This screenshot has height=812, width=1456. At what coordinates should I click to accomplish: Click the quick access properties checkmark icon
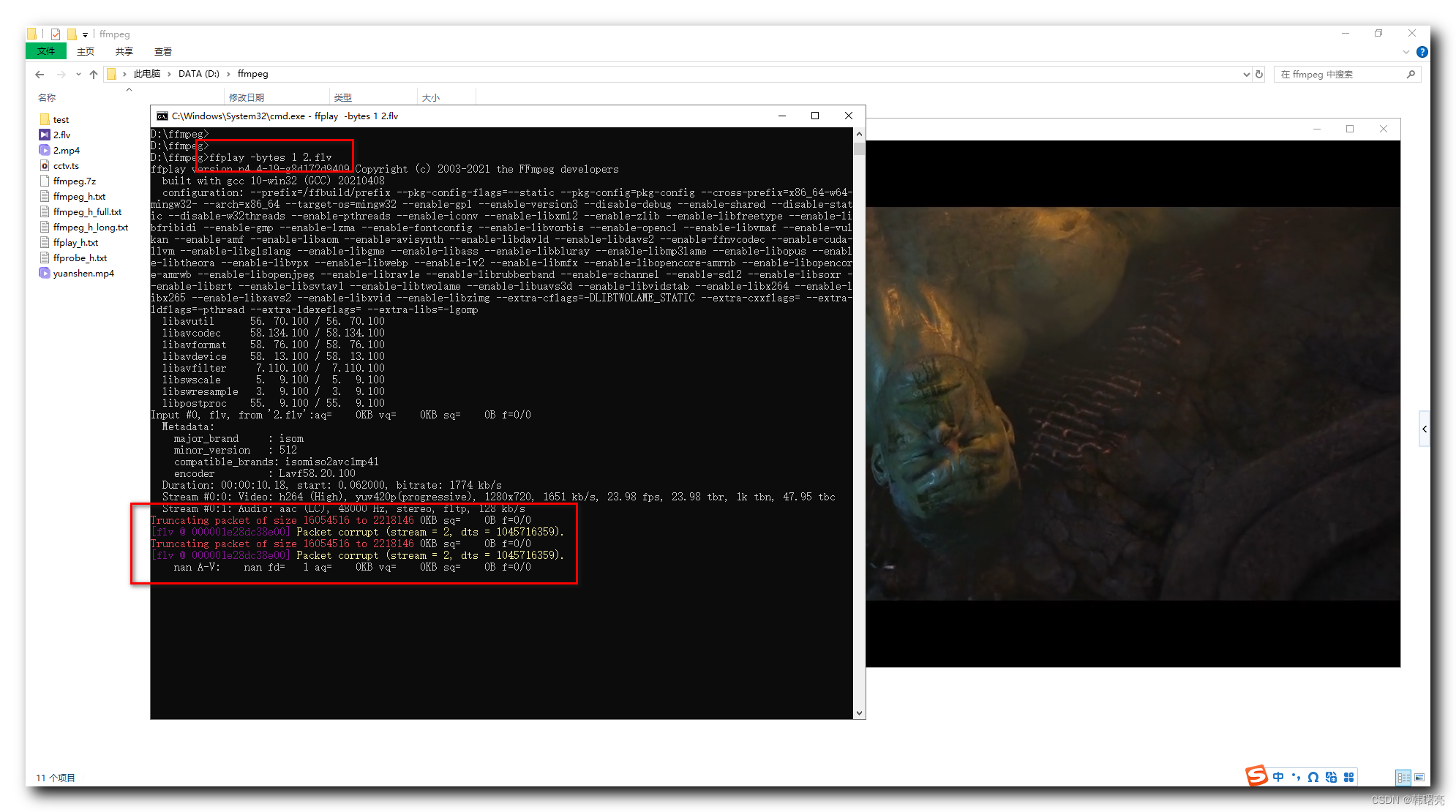pyautogui.click(x=56, y=34)
